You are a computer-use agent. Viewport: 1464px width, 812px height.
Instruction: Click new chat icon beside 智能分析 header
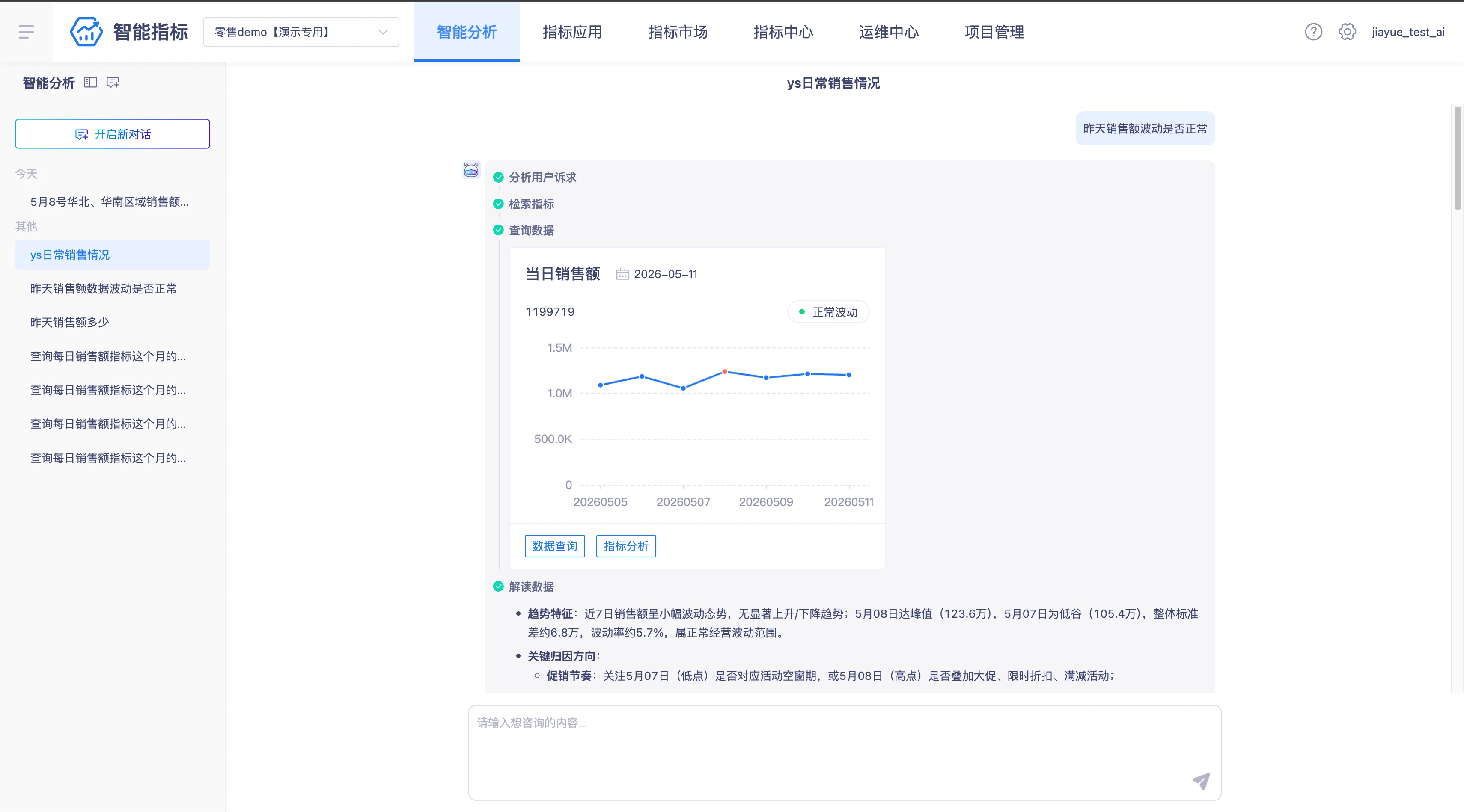tap(113, 82)
